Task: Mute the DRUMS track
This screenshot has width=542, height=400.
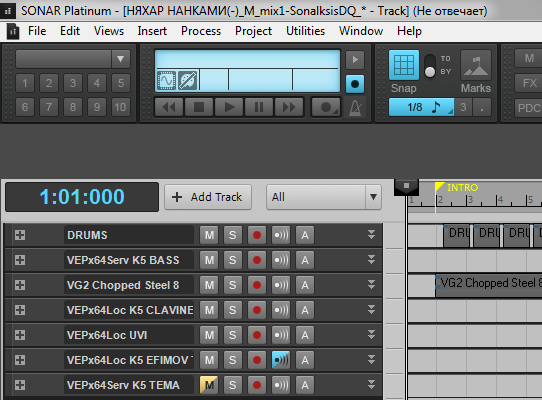Action: click(209, 235)
